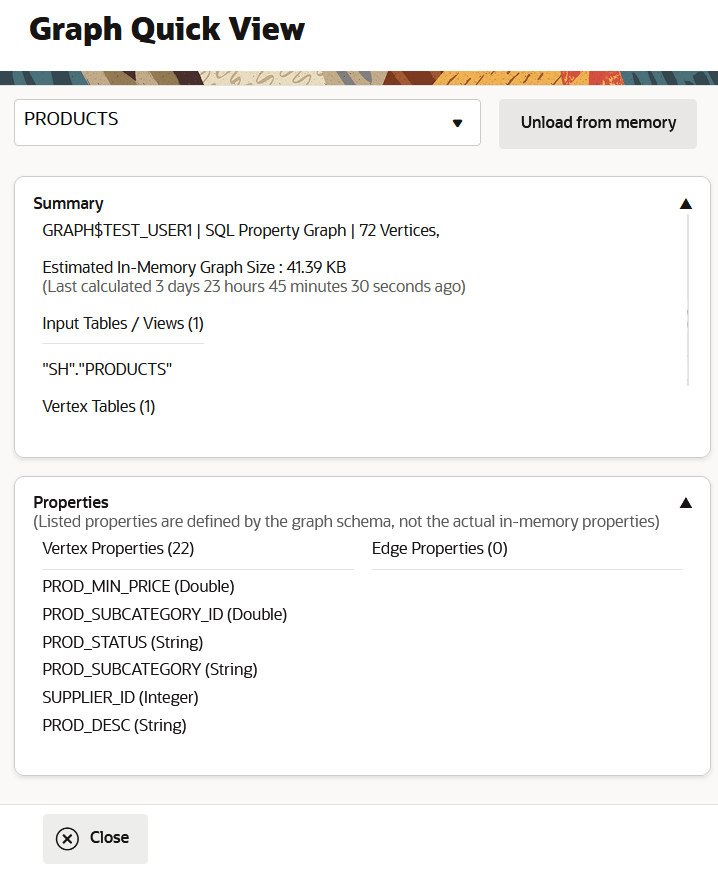
Task: Click the "SH"."PRODUCTS" input table entry
Action: coord(107,369)
